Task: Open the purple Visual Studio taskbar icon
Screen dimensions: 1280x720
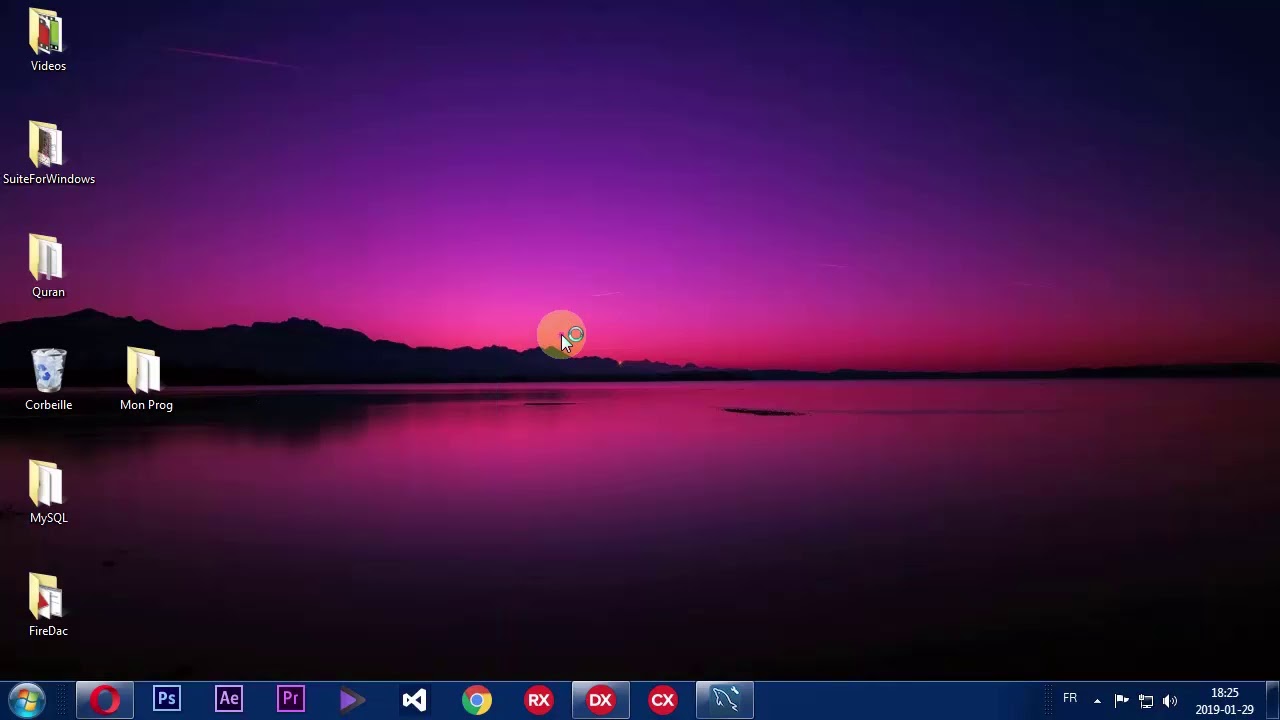Action: pos(353,700)
